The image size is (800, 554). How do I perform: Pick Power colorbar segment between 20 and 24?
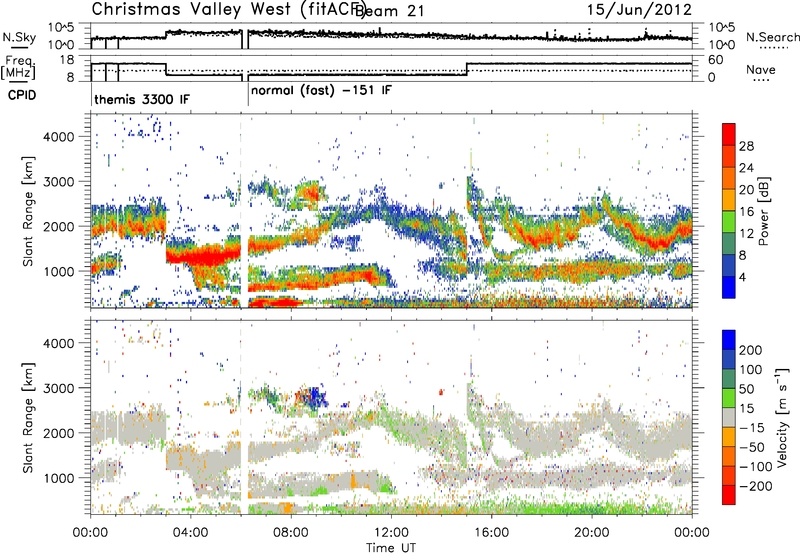[729, 178]
